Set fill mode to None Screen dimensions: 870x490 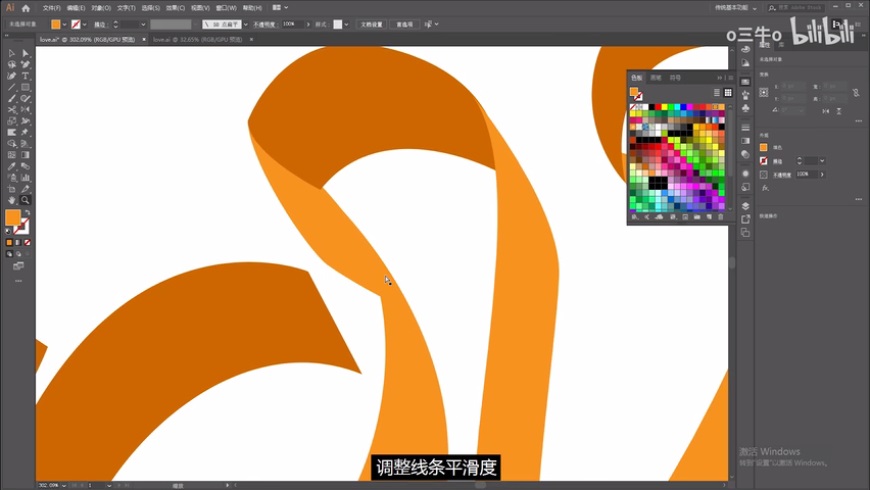tap(27, 243)
